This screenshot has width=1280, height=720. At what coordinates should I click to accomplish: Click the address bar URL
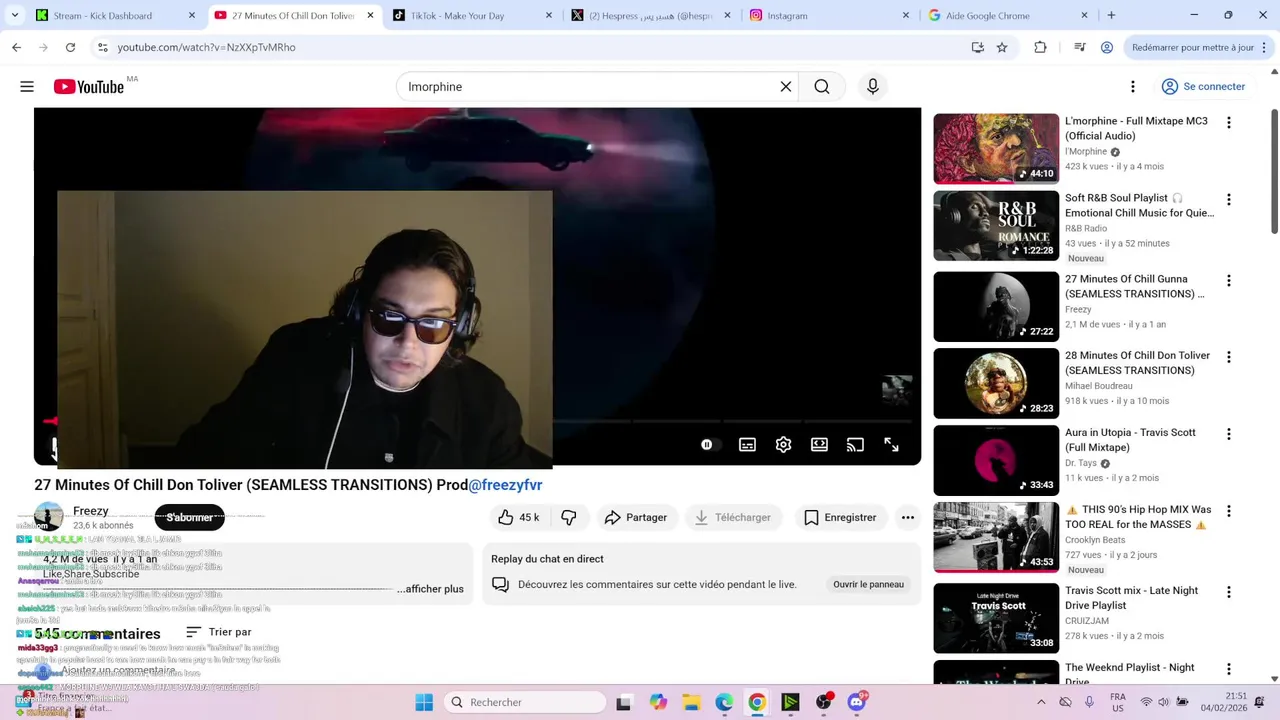click(x=206, y=47)
